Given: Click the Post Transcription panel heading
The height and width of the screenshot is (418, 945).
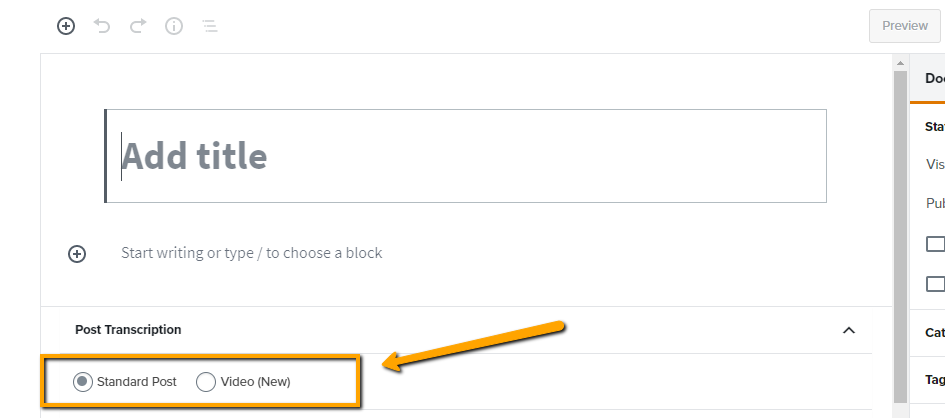Looking at the screenshot, I should 128,330.
